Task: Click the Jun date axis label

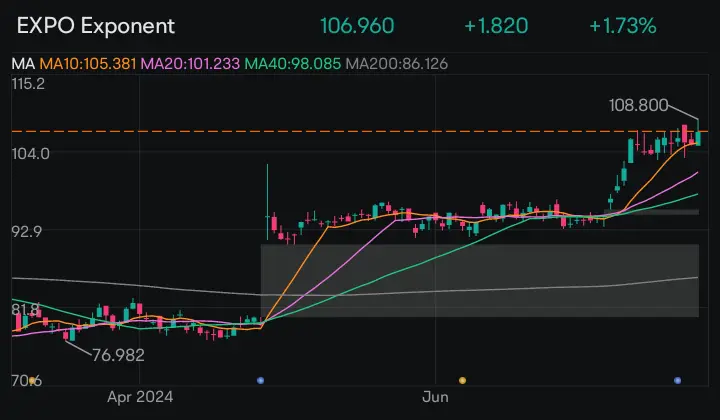Action: 435,397
